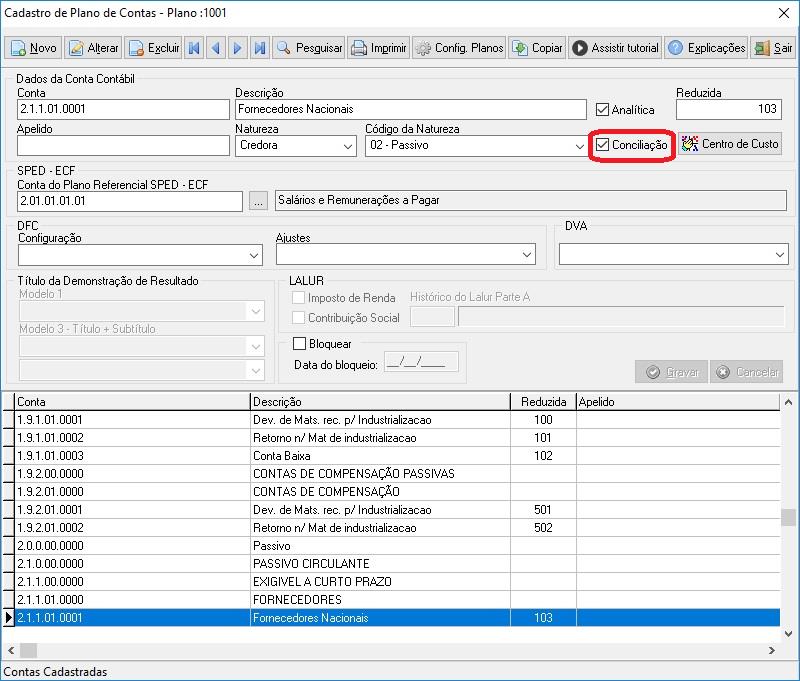Open Config. Planos settings
This screenshot has width=800, height=681.
pos(458,48)
